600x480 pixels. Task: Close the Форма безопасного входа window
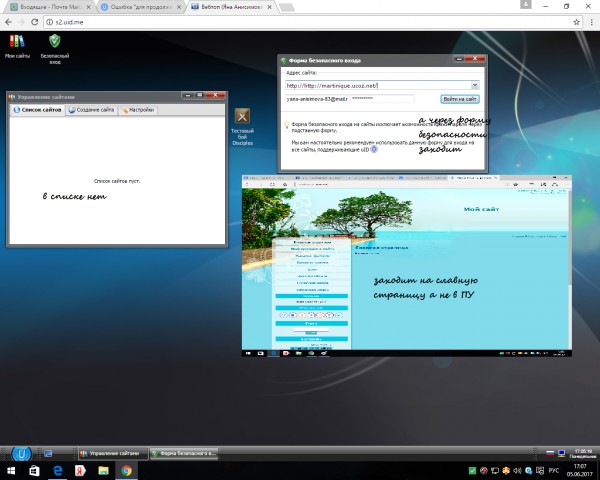(475, 59)
